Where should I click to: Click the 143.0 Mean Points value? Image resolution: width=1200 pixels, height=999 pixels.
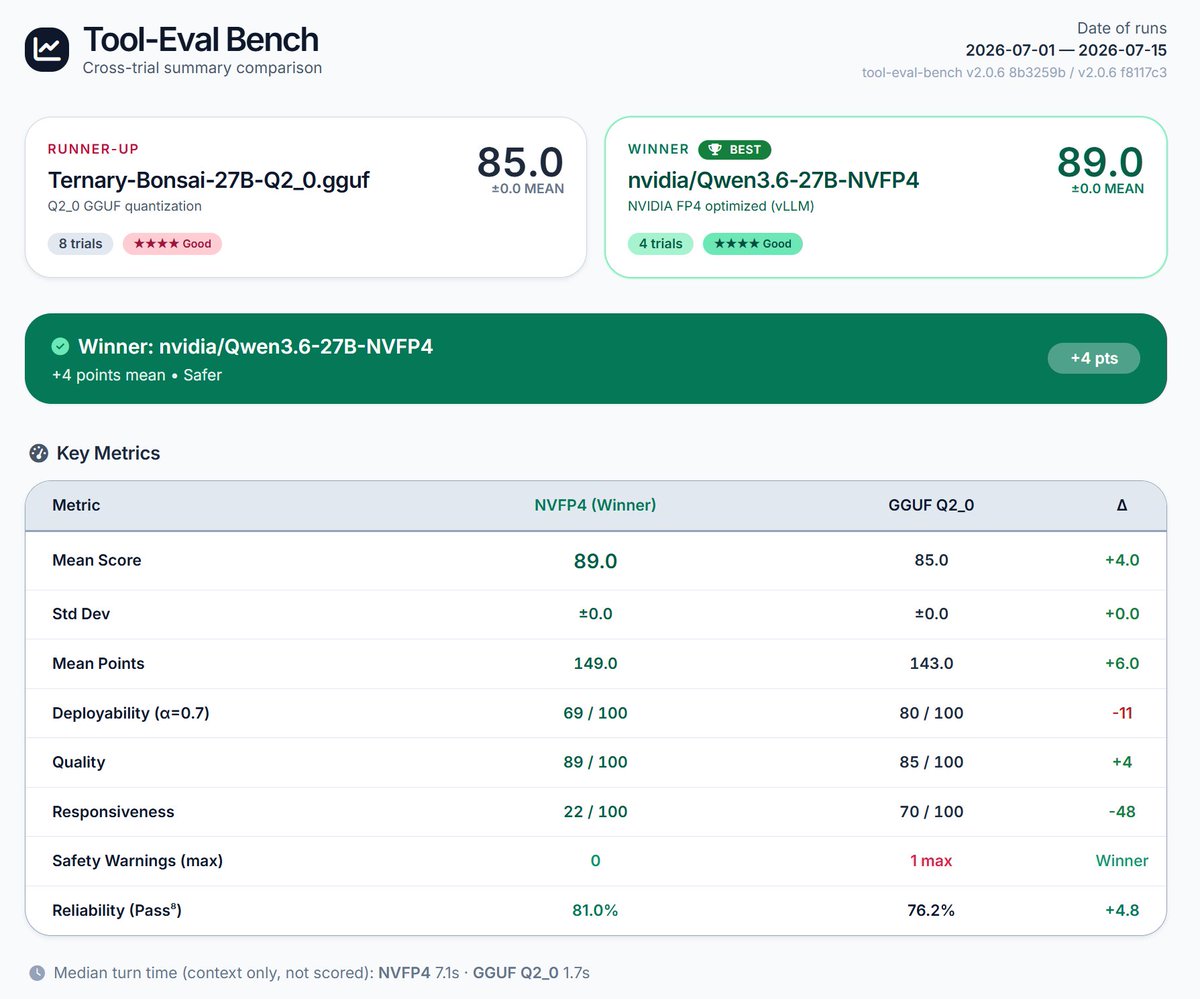click(x=931, y=663)
